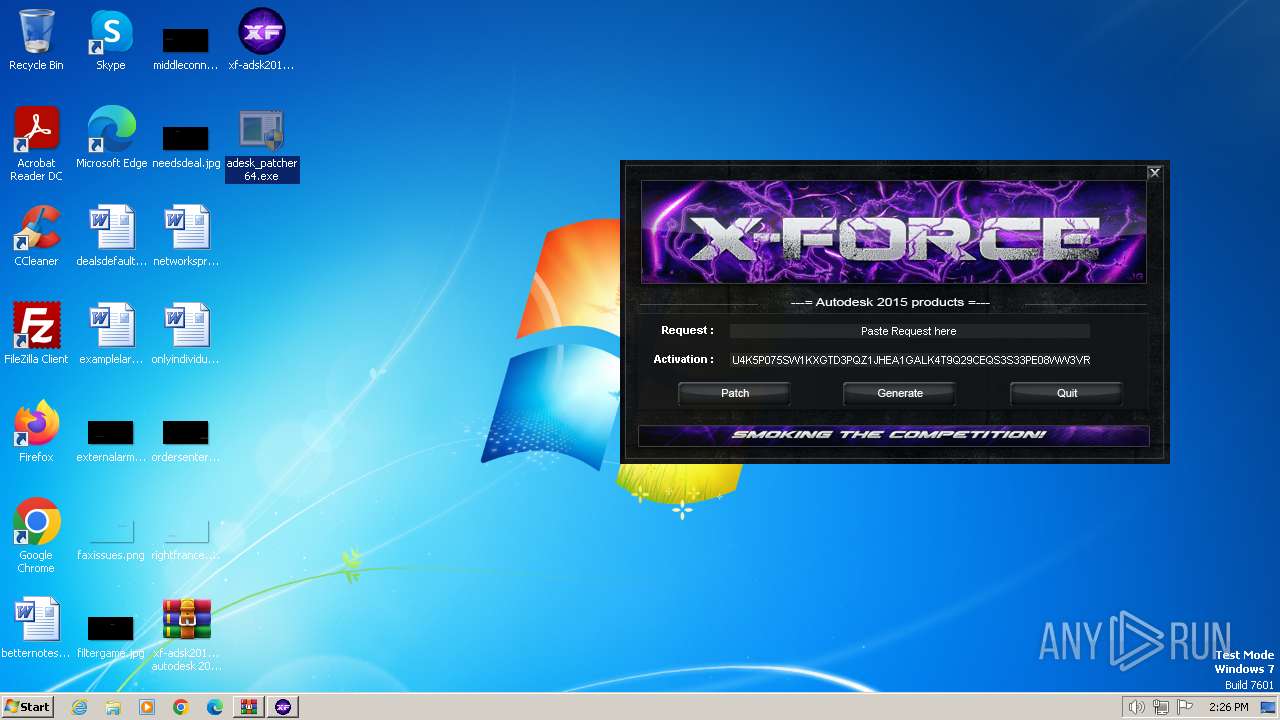Select the examplelar... Word document
Screen dimensions: 1280x720
tap(111, 334)
